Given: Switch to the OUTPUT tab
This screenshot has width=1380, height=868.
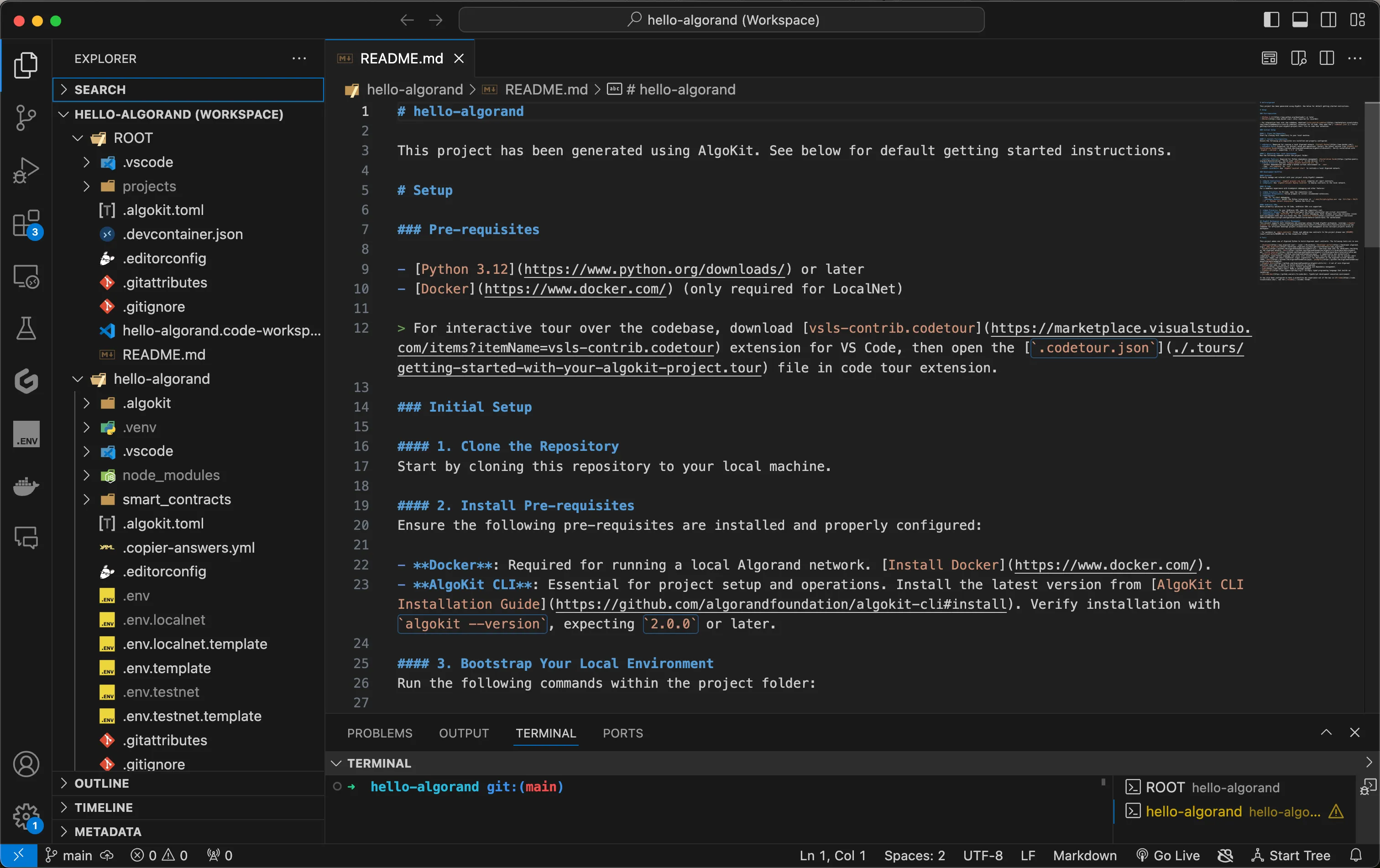Looking at the screenshot, I should point(464,733).
